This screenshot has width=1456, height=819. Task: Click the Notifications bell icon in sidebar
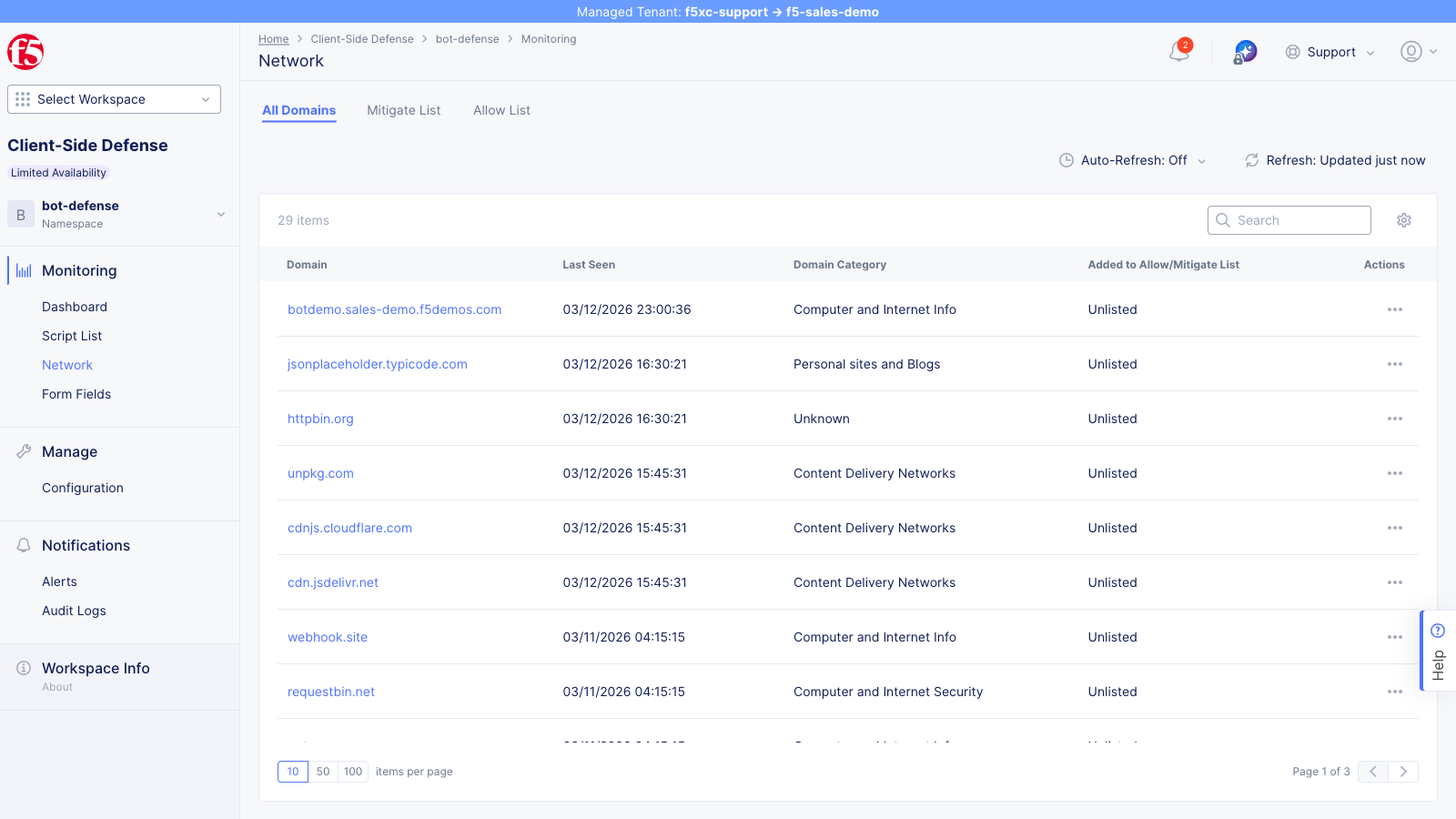pos(22,544)
